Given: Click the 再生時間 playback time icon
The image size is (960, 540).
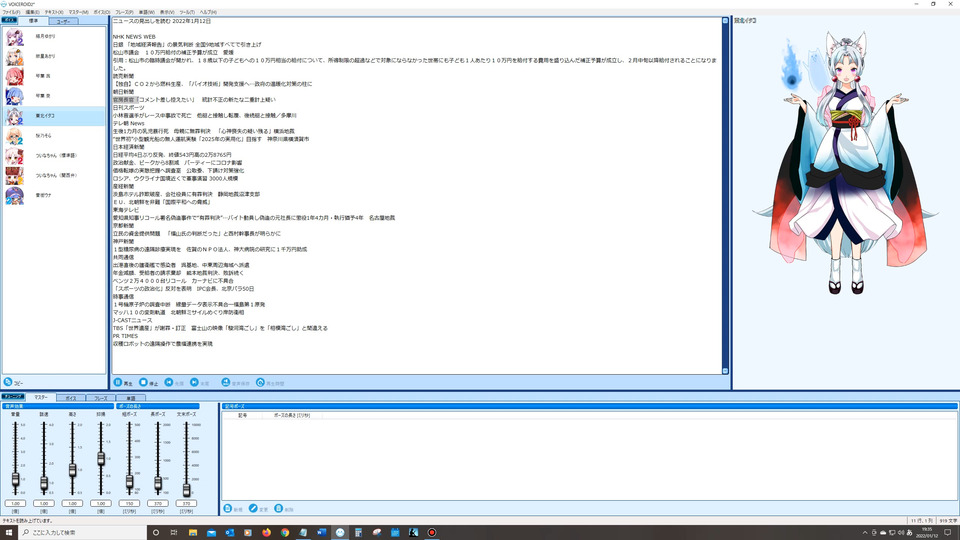Looking at the screenshot, I should coord(260,383).
